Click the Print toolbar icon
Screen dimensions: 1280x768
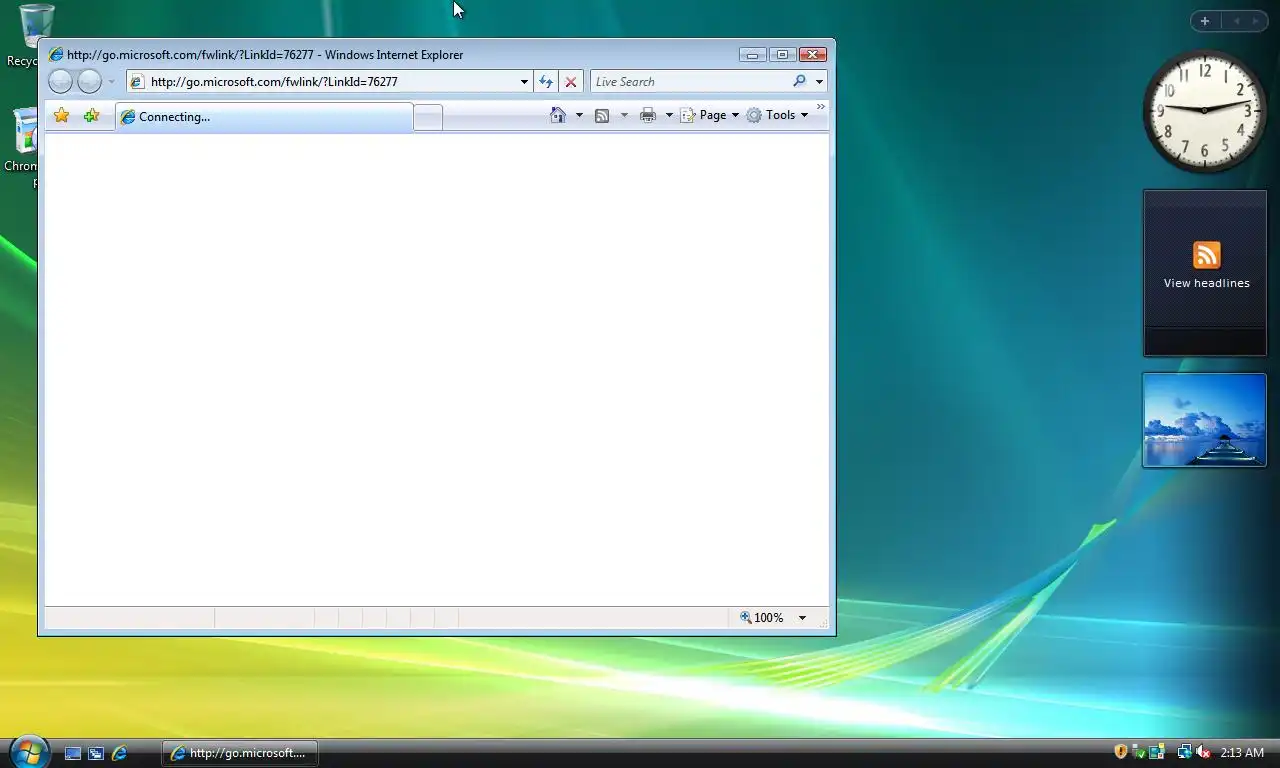pyautogui.click(x=648, y=115)
